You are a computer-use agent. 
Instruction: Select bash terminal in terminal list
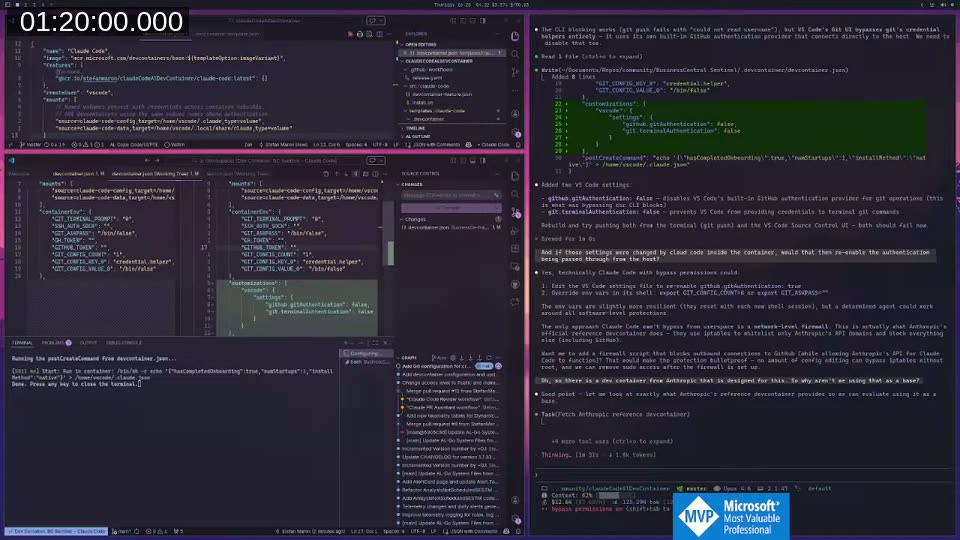[366, 362]
